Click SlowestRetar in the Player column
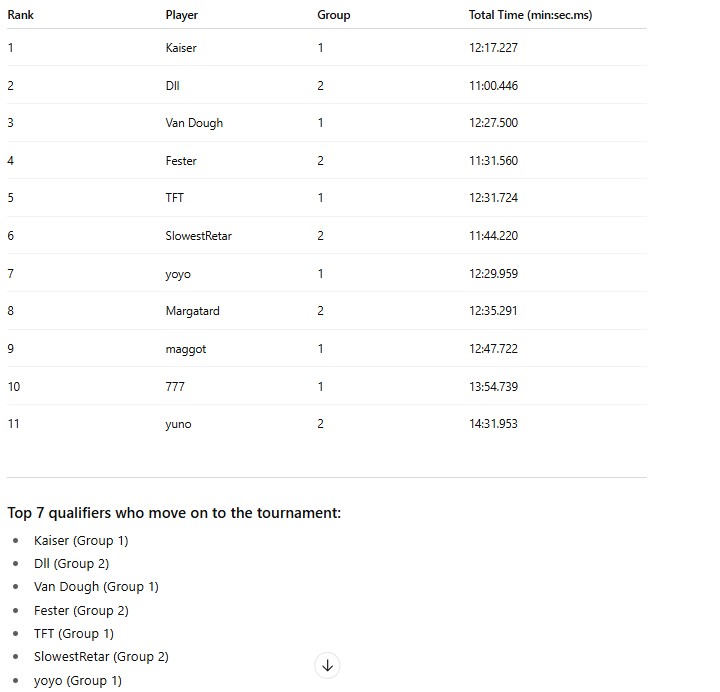Viewport: 720px width, 692px height. coord(198,236)
